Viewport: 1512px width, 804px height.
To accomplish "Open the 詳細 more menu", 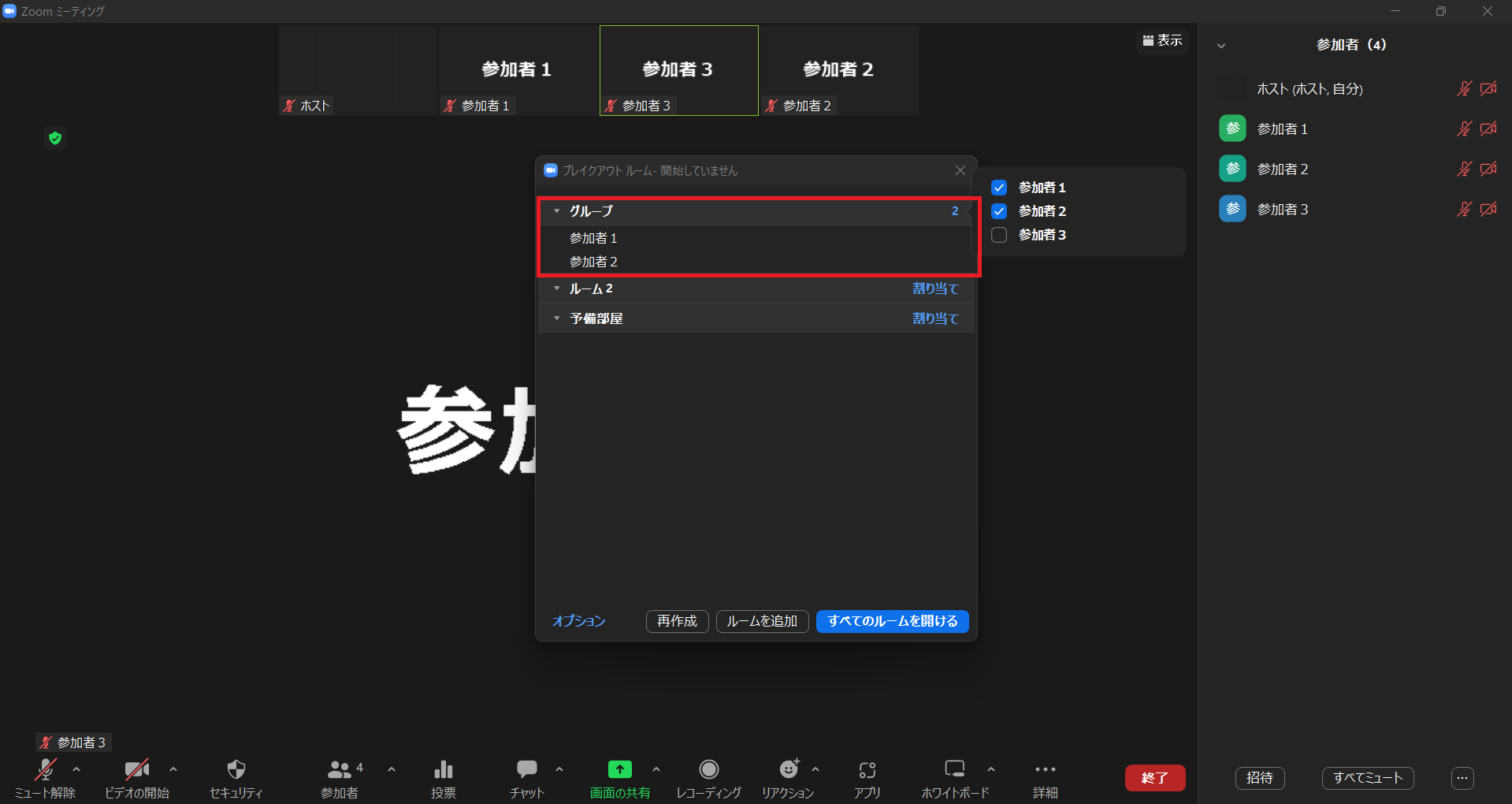I will pos(1045,769).
